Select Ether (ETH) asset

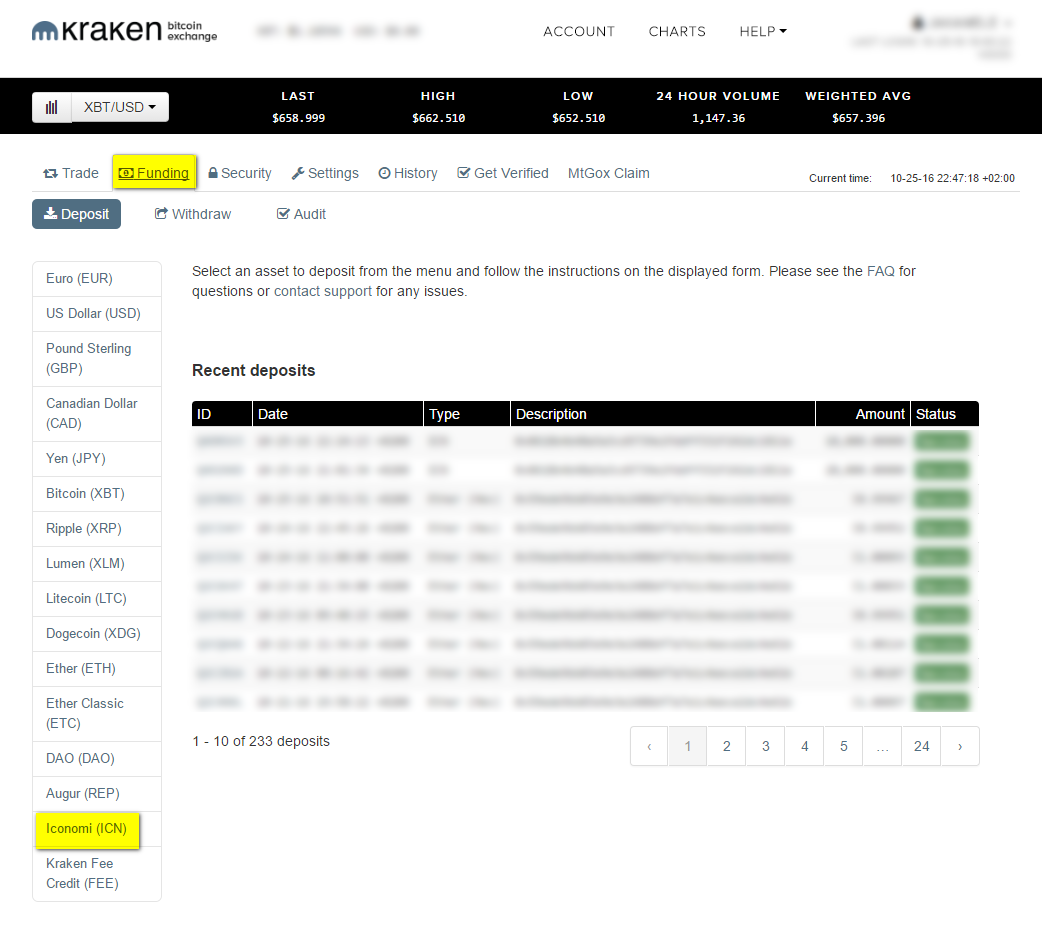pos(97,669)
